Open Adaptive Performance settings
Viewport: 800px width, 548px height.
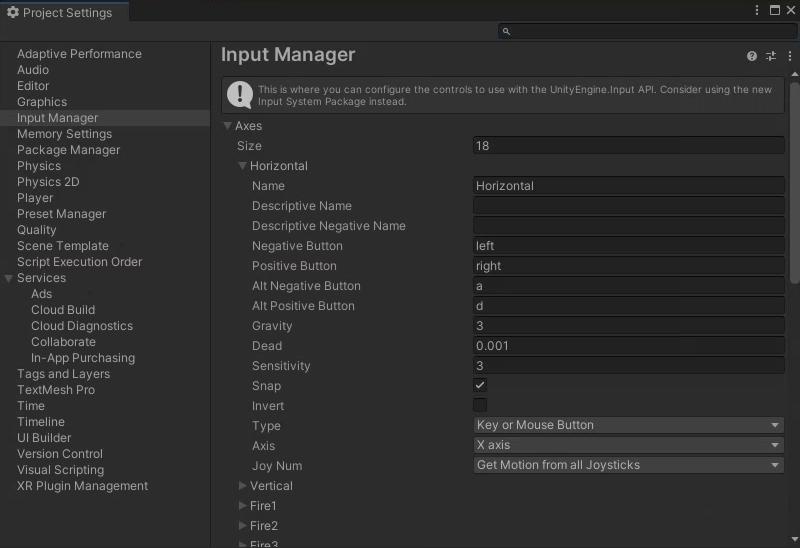tap(79, 54)
